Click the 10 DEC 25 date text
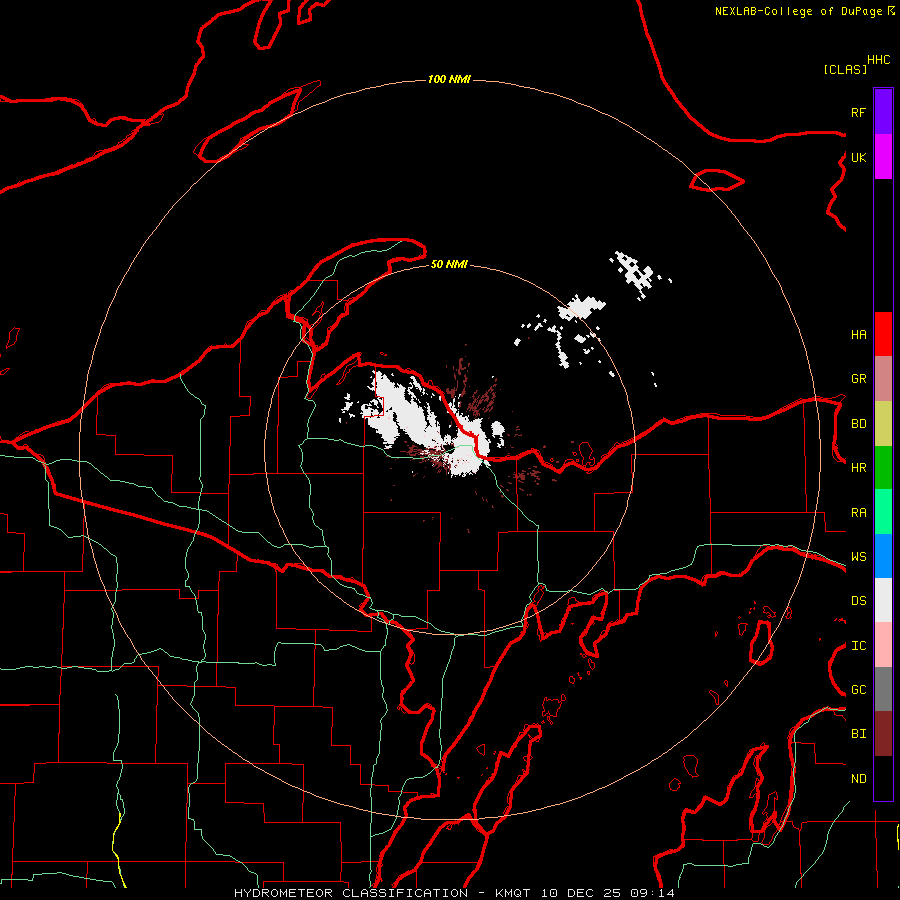900x900 pixels. click(x=580, y=893)
